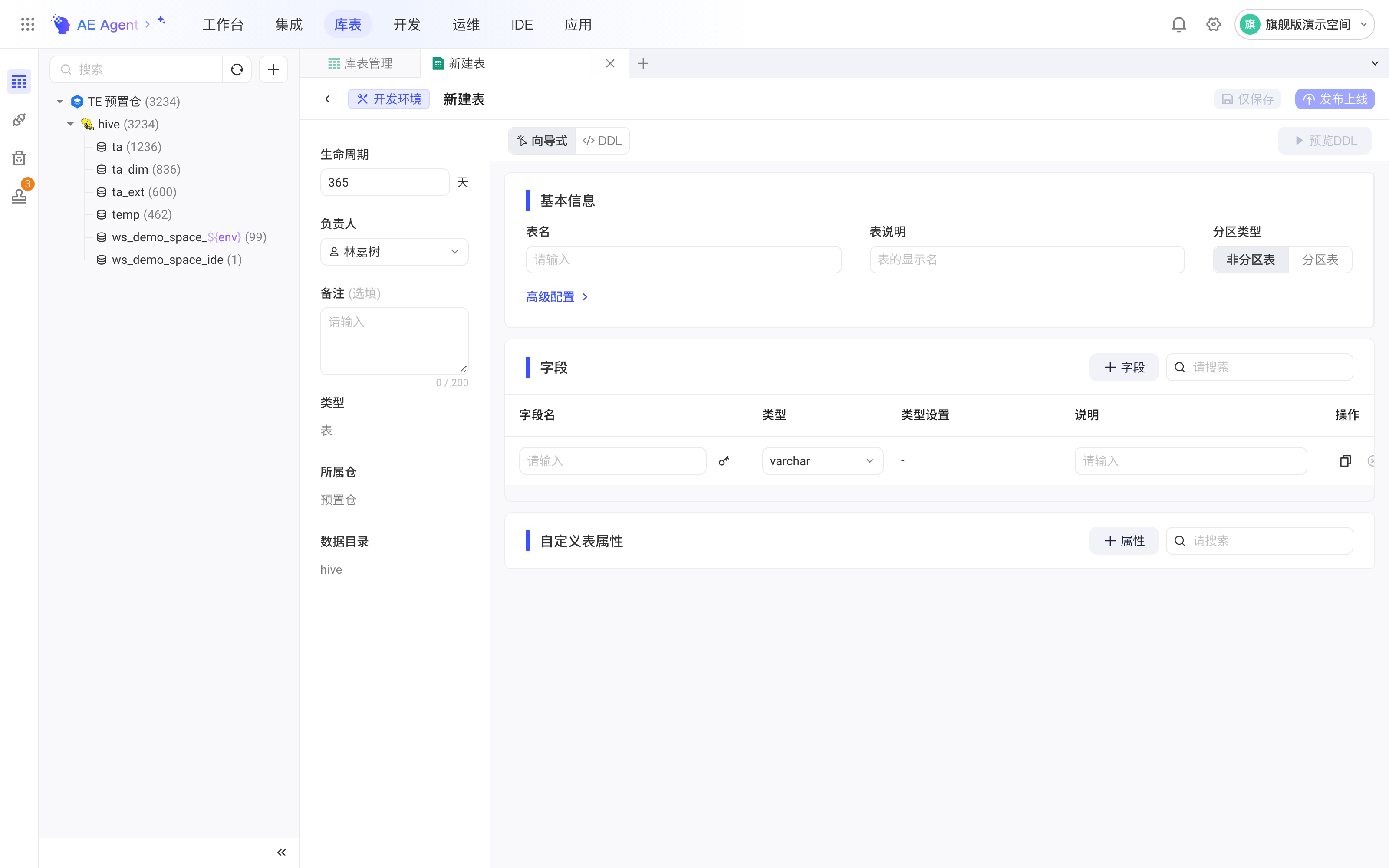Open the varchar type dropdown
1389x868 pixels.
tap(823, 460)
